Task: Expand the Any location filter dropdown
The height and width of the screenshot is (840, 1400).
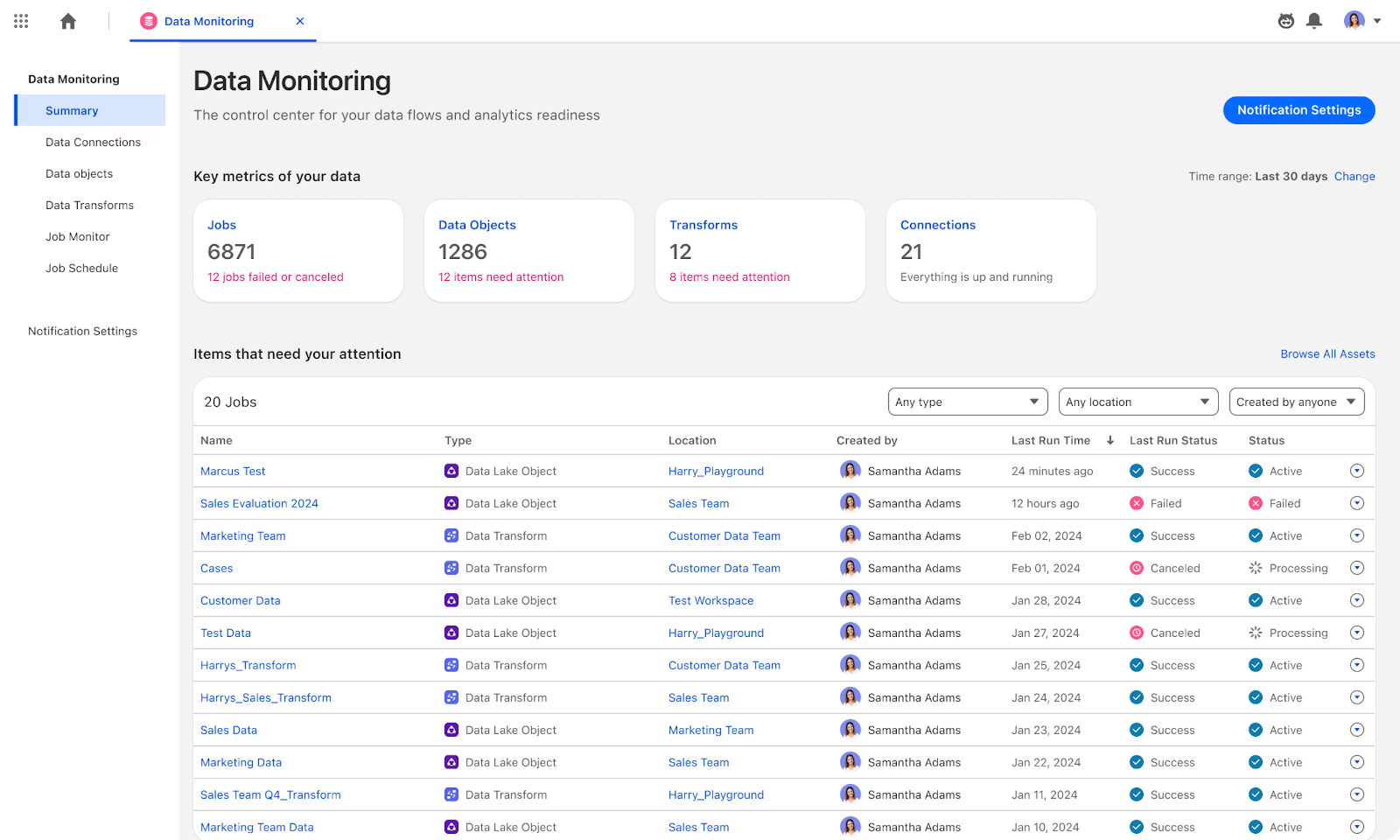Action: (x=1137, y=402)
